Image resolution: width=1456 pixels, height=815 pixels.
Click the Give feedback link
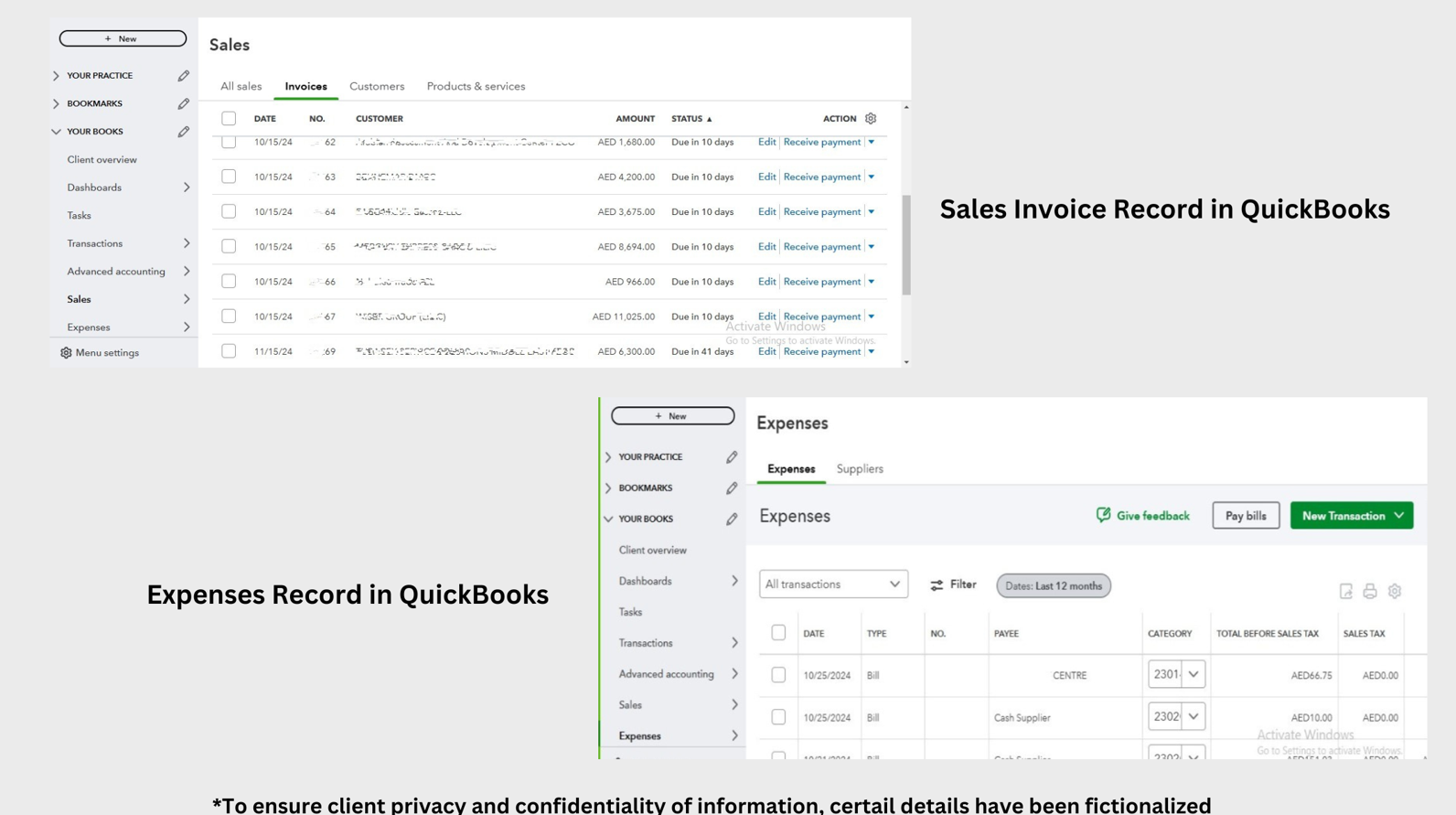[1152, 516]
